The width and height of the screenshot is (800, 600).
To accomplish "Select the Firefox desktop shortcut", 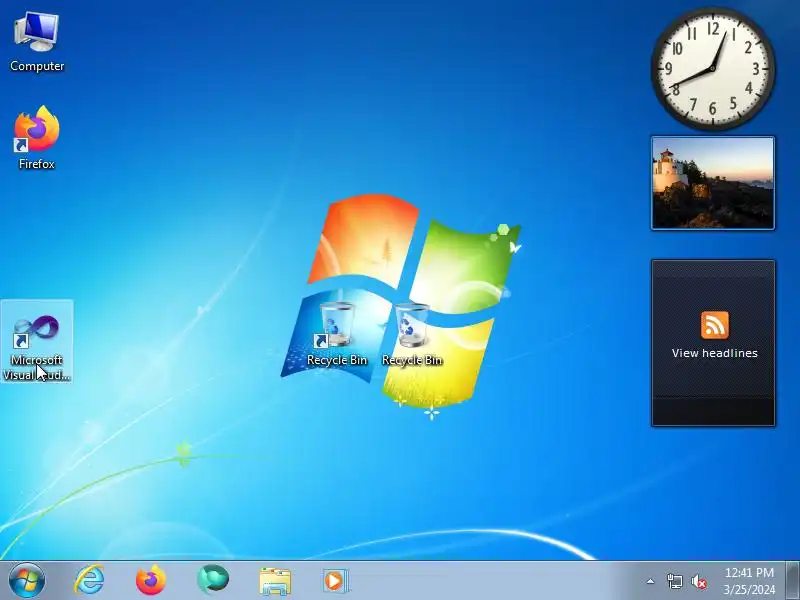I will (x=37, y=138).
